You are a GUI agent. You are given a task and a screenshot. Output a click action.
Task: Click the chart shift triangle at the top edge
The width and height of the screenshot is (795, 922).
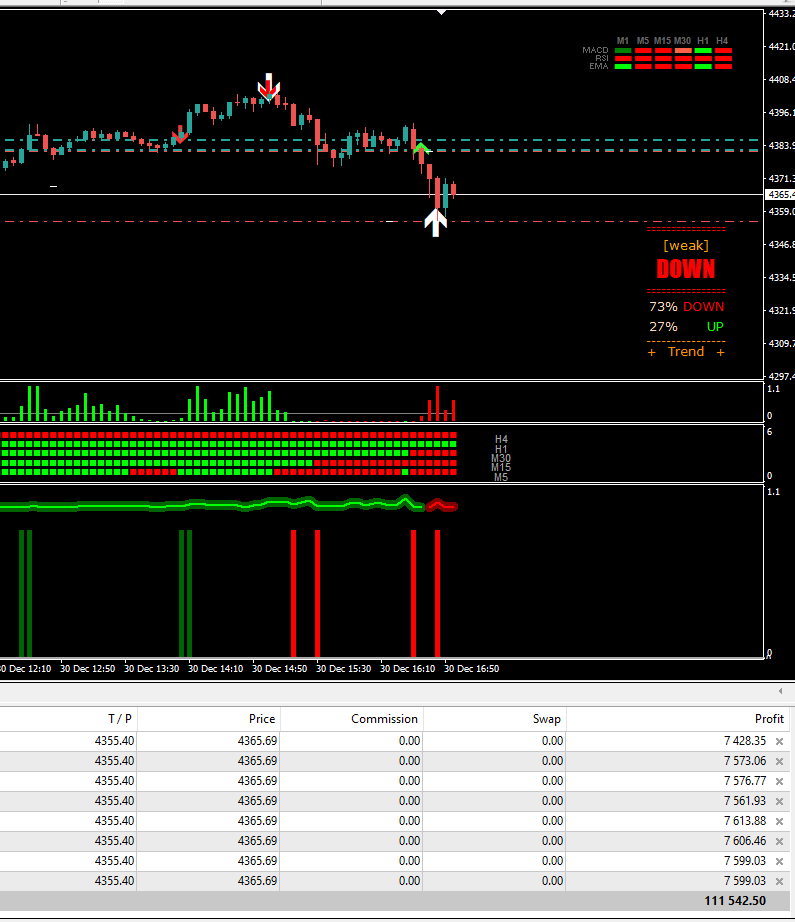coord(441,13)
